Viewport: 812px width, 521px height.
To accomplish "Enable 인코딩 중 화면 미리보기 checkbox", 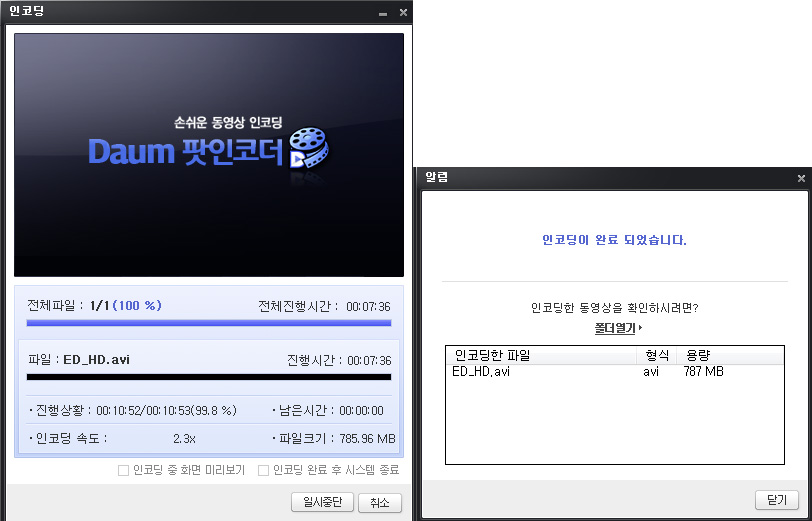I will coord(123,470).
